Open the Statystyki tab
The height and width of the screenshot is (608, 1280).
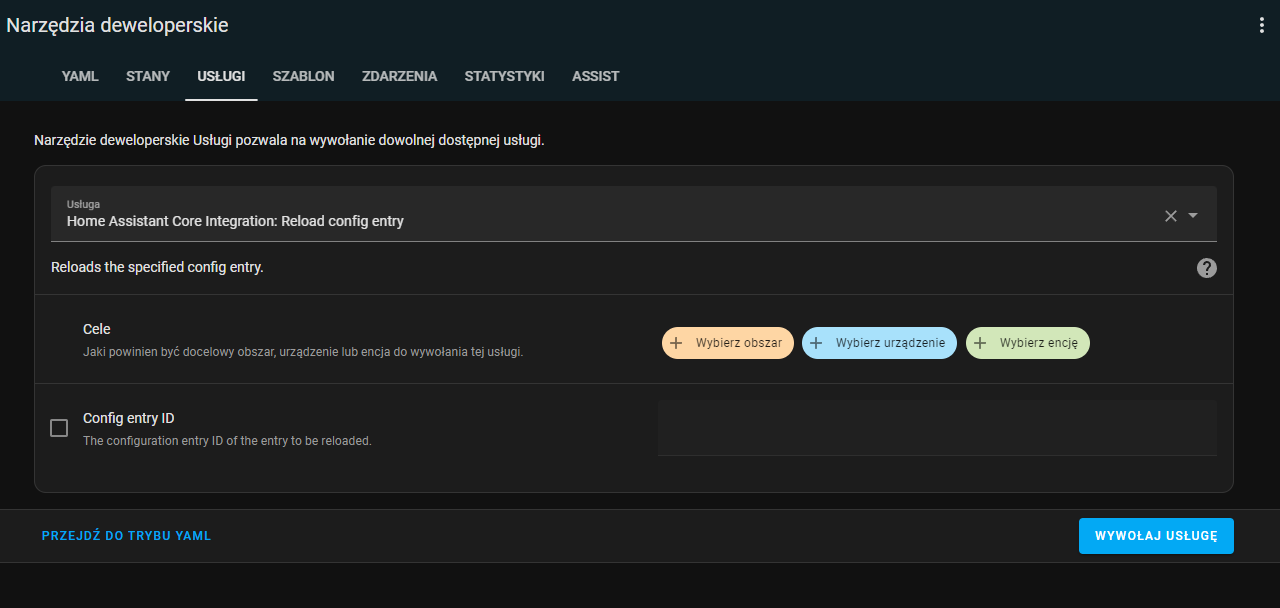(x=504, y=76)
